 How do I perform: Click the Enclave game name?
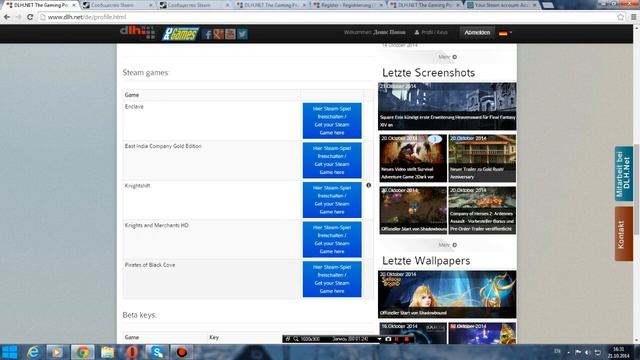click(134, 107)
